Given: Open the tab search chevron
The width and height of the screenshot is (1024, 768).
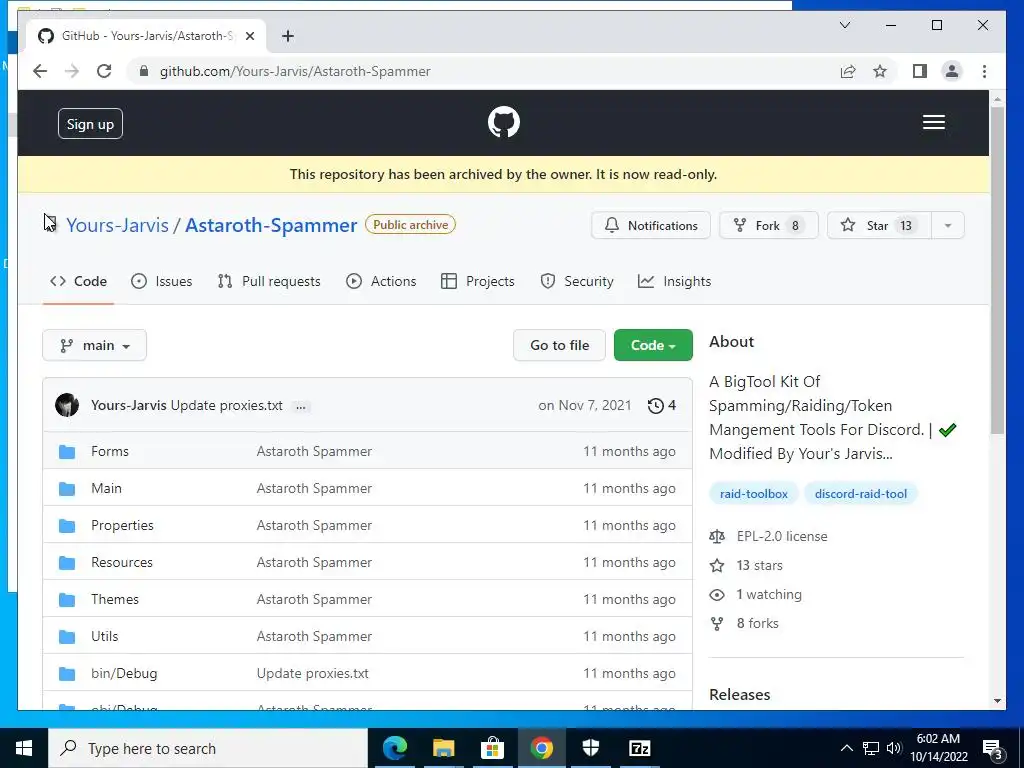Looking at the screenshot, I should click(844, 25).
